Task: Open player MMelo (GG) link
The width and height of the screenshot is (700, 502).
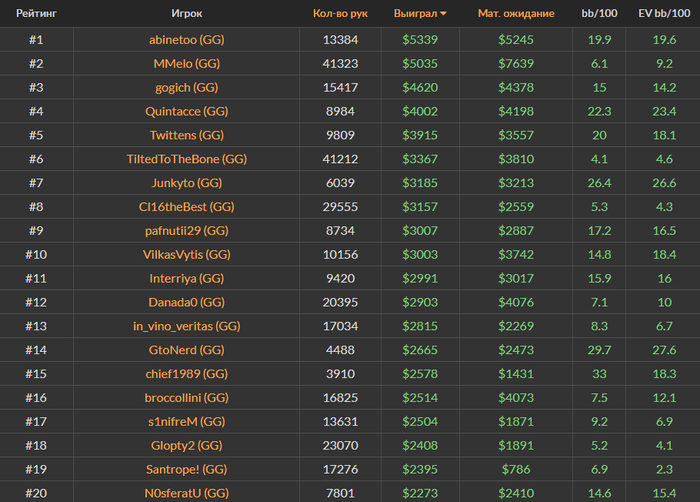Action: (x=186, y=64)
